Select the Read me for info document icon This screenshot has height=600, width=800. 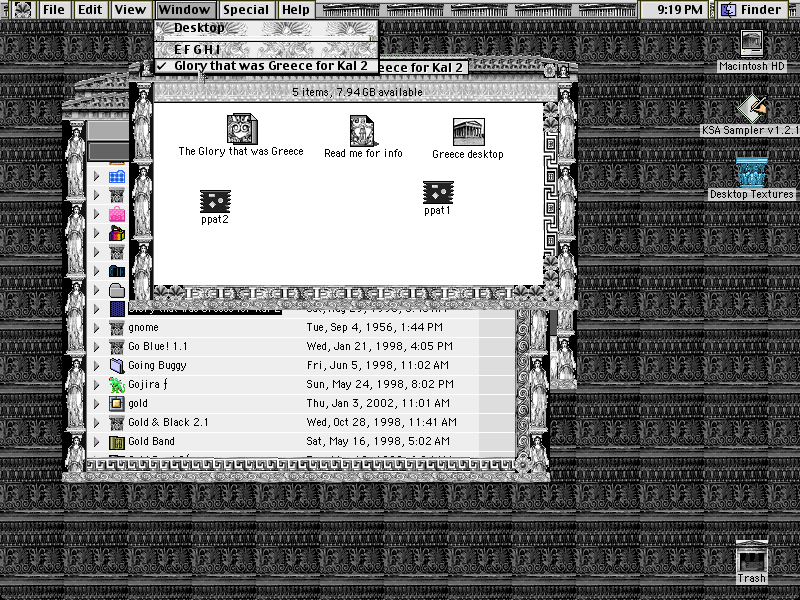[363, 131]
